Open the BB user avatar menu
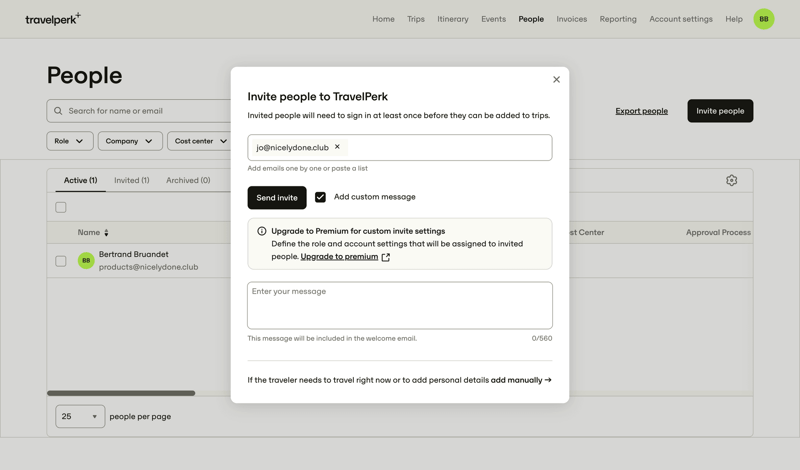This screenshot has width=800, height=470. tap(764, 19)
